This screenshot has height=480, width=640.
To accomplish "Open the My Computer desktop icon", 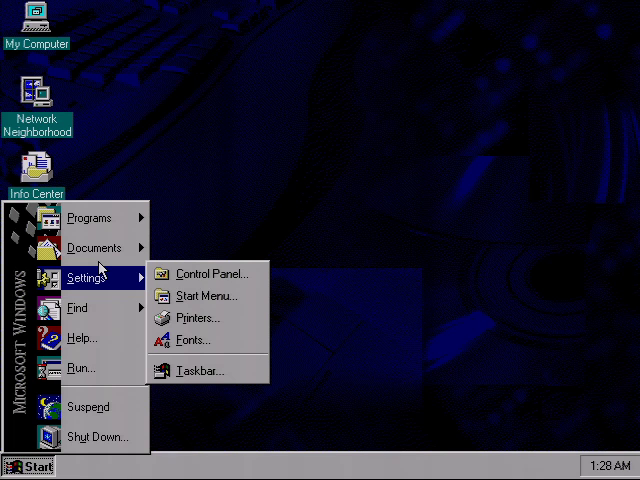I will pyautogui.click(x=37, y=18).
